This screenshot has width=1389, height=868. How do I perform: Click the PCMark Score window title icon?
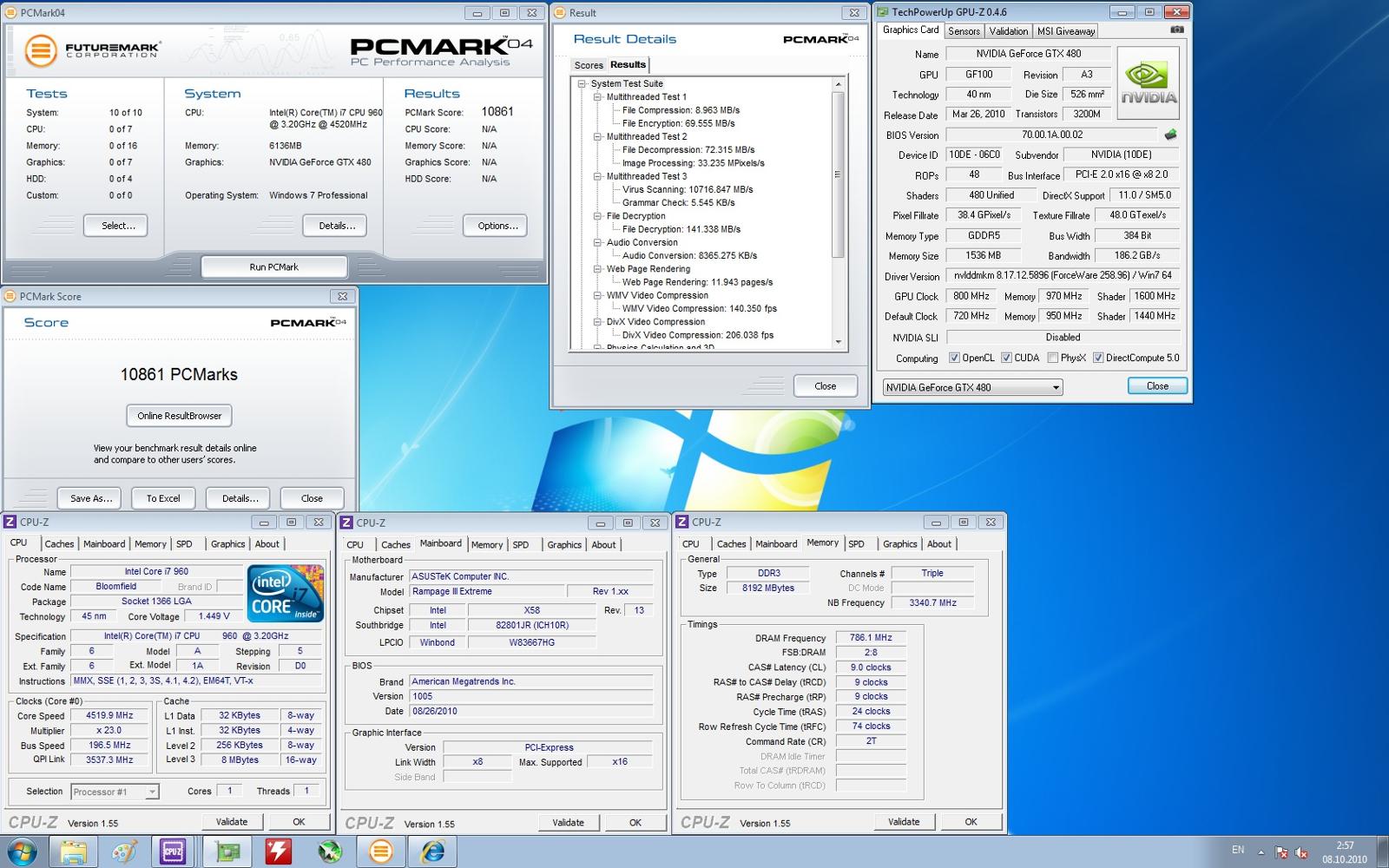coord(10,296)
